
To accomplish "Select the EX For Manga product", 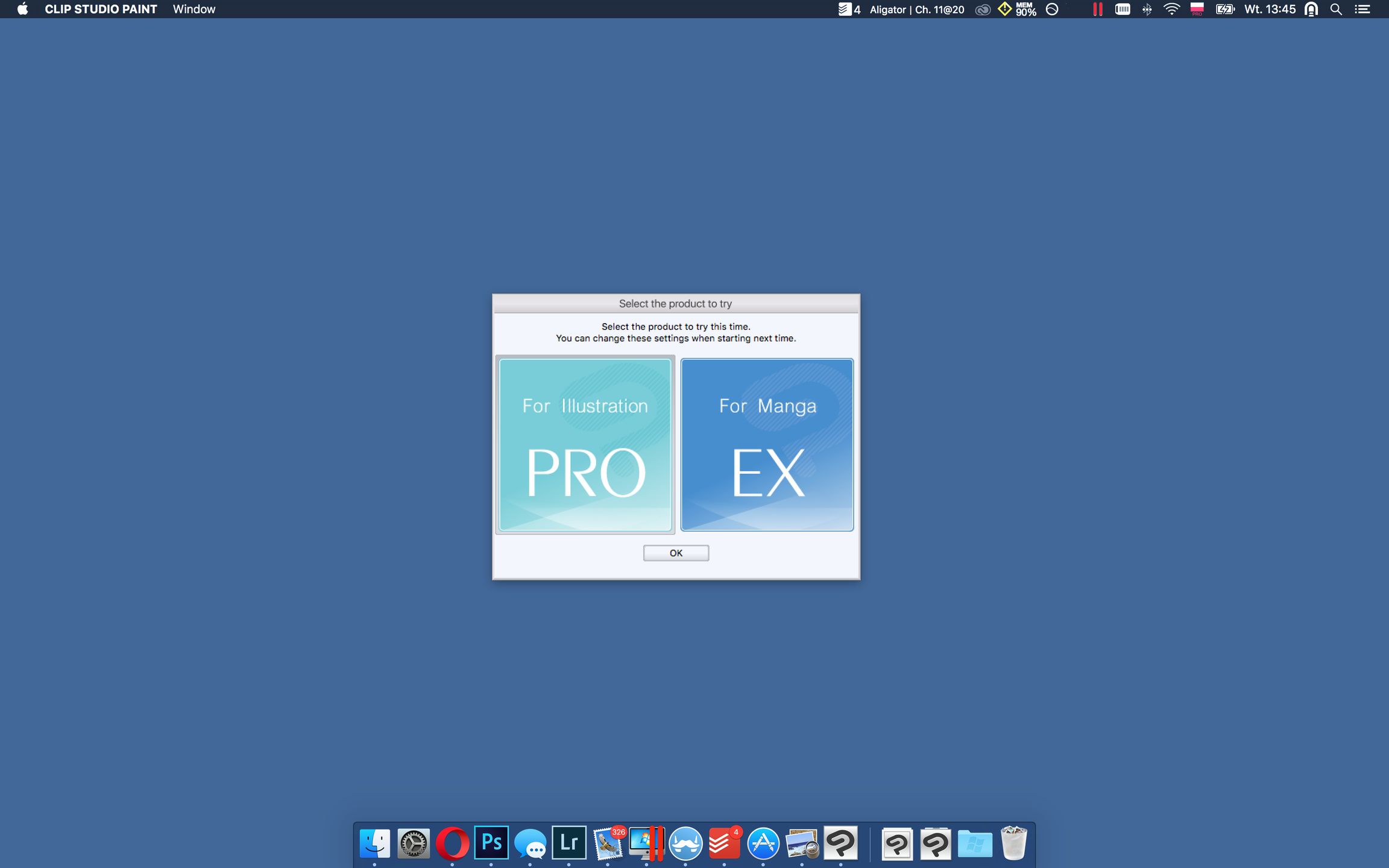I will point(767,445).
